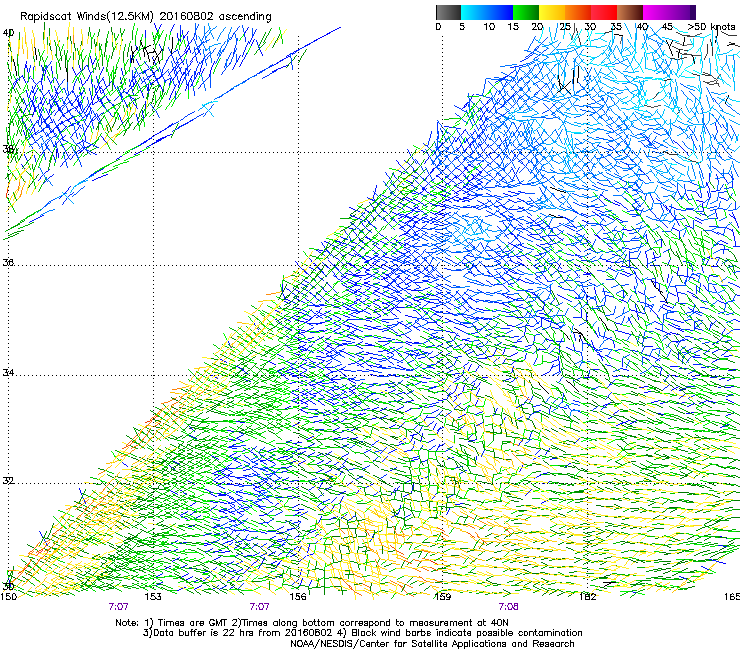This screenshot has height=650, width=740.
Task: Pick the red 30-35 knots legend swatch
Action: point(604,12)
